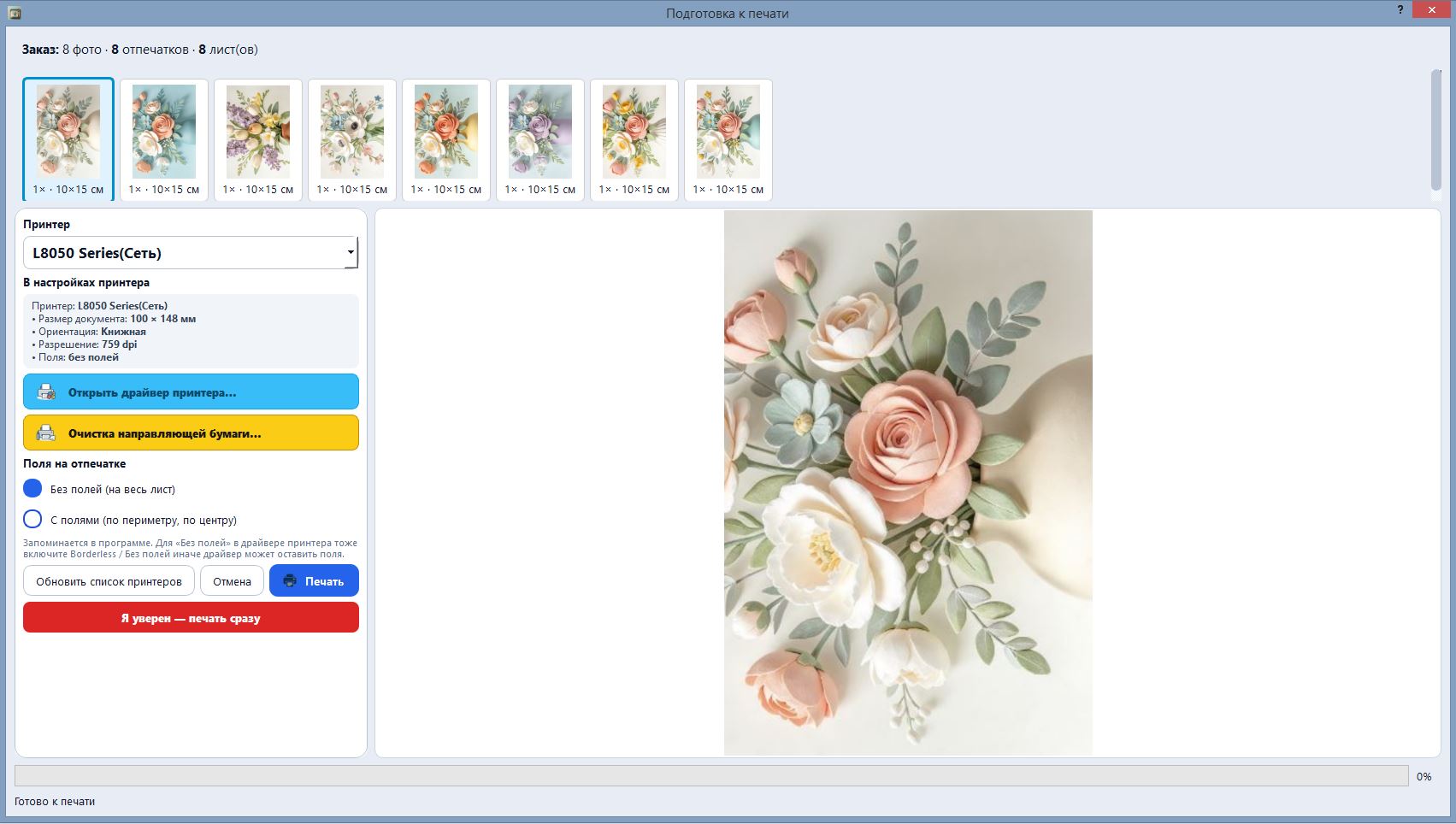Click the help question mark icon
Viewport: 1456px width, 824px height.
(1400, 10)
